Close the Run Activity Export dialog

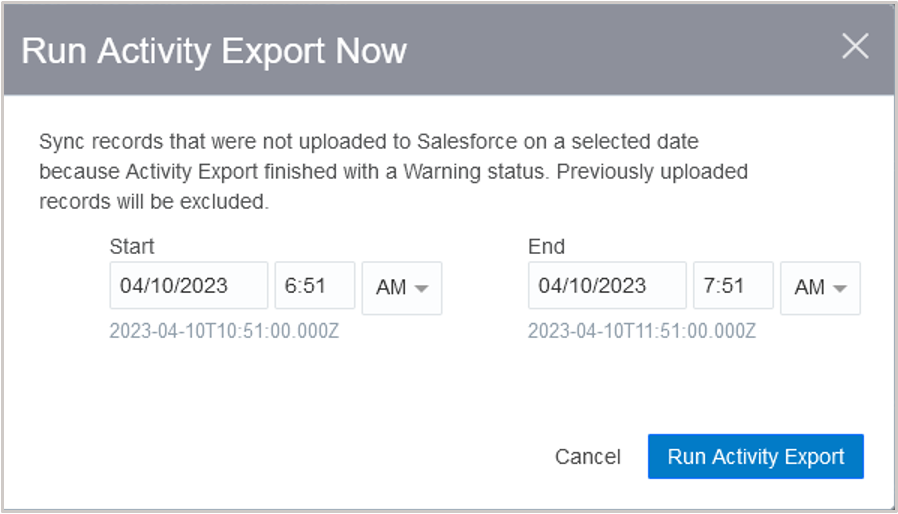(x=855, y=47)
